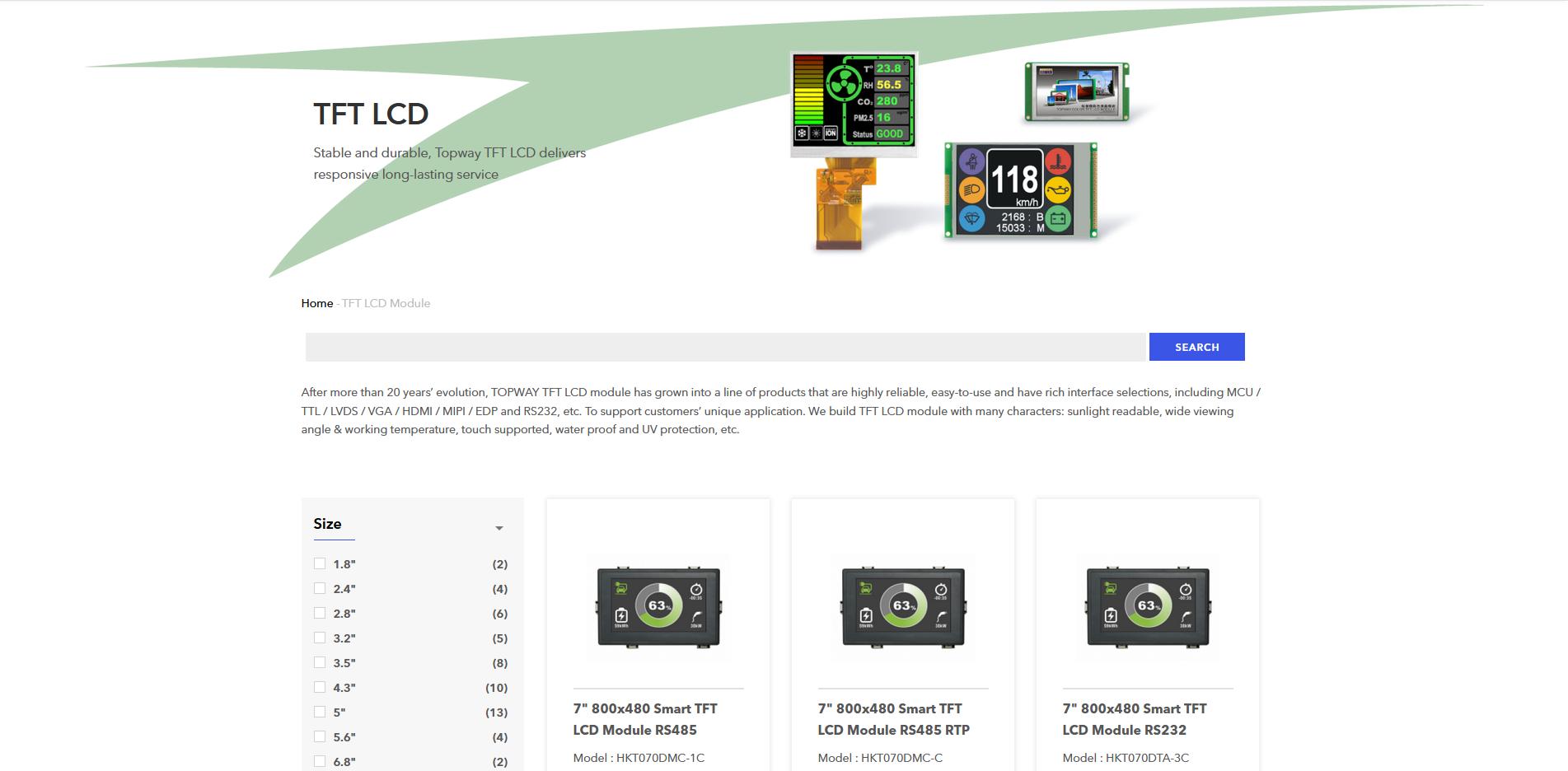Screen dimensions: 1568x771
Task: Go to the Home breadcrumb link
Action: click(x=317, y=303)
